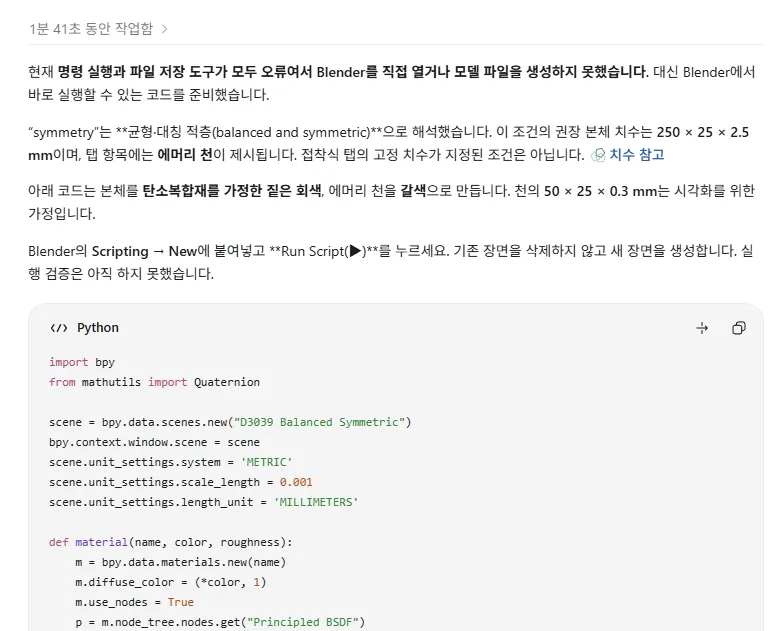Click the 'm.diffuse_color = (*color, 1)' line
Viewport: 782px width, 631px height.
click(171, 582)
